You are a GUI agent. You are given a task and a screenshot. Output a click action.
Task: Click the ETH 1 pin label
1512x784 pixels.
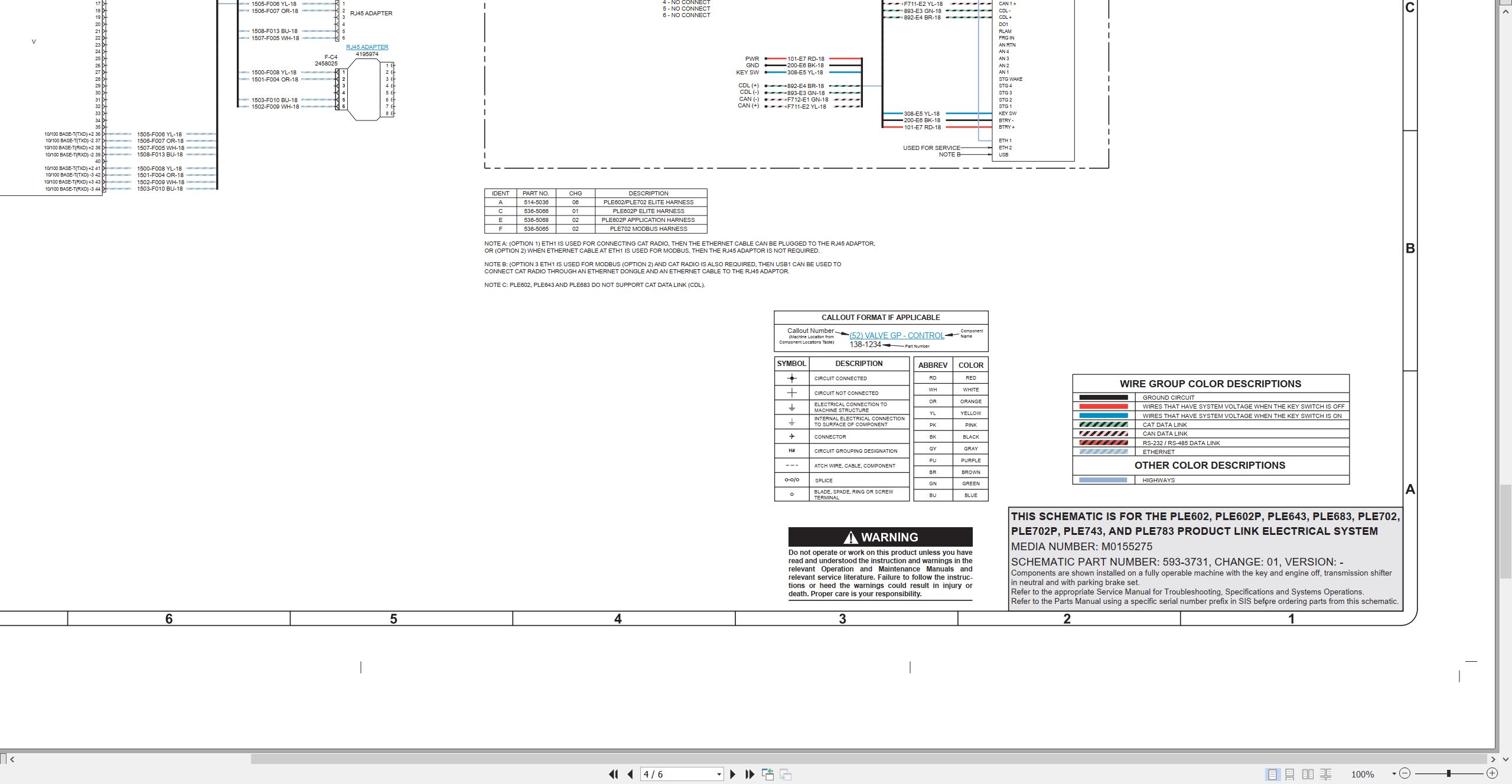[x=1005, y=141]
